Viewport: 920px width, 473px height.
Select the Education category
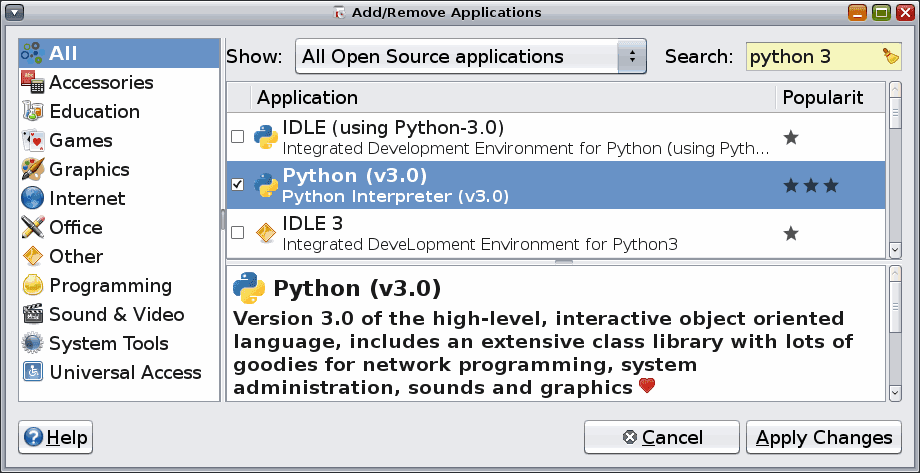click(x=94, y=112)
